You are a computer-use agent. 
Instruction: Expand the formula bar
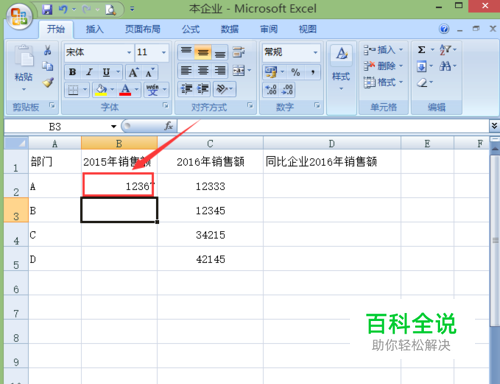point(494,126)
